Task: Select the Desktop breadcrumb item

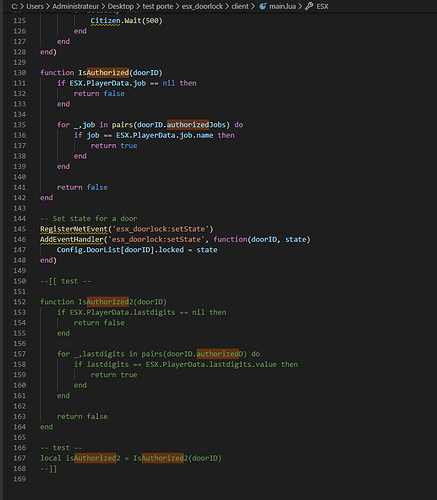Action: (x=120, y=6)
